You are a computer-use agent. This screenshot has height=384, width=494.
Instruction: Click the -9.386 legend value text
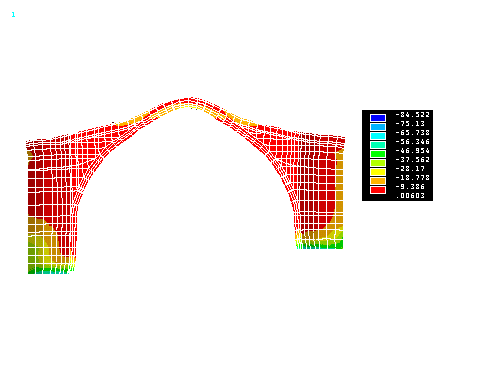[x=410, y=187]
